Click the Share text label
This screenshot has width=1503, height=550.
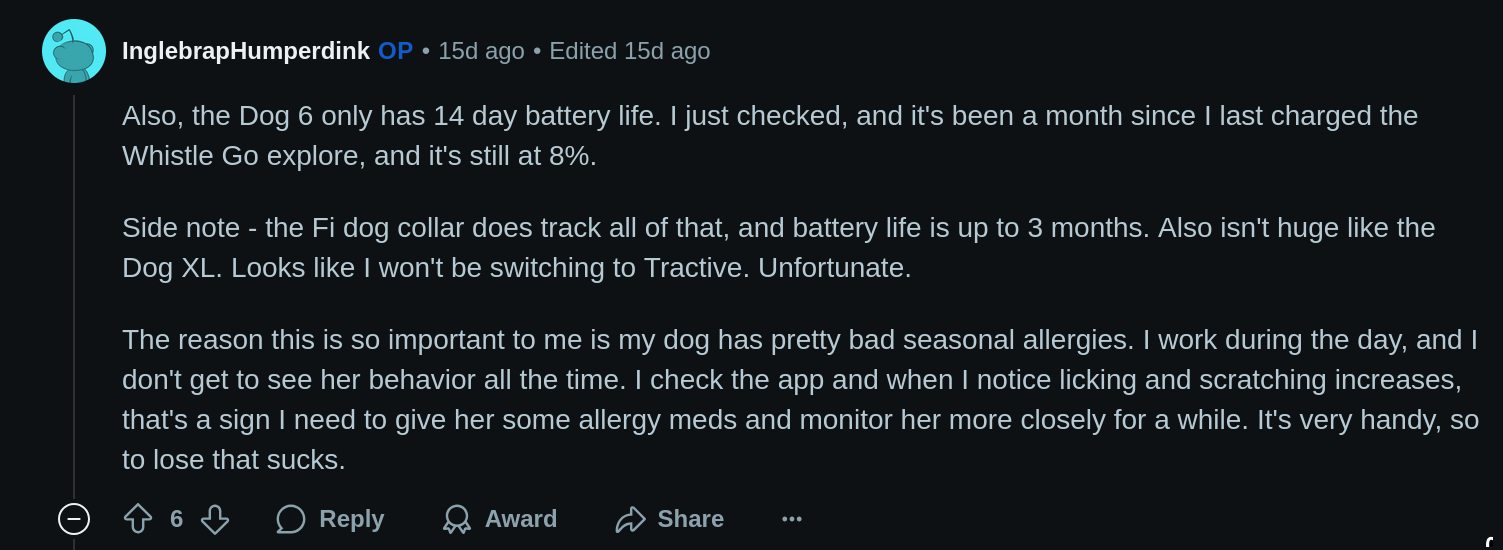tap(691, 519)
